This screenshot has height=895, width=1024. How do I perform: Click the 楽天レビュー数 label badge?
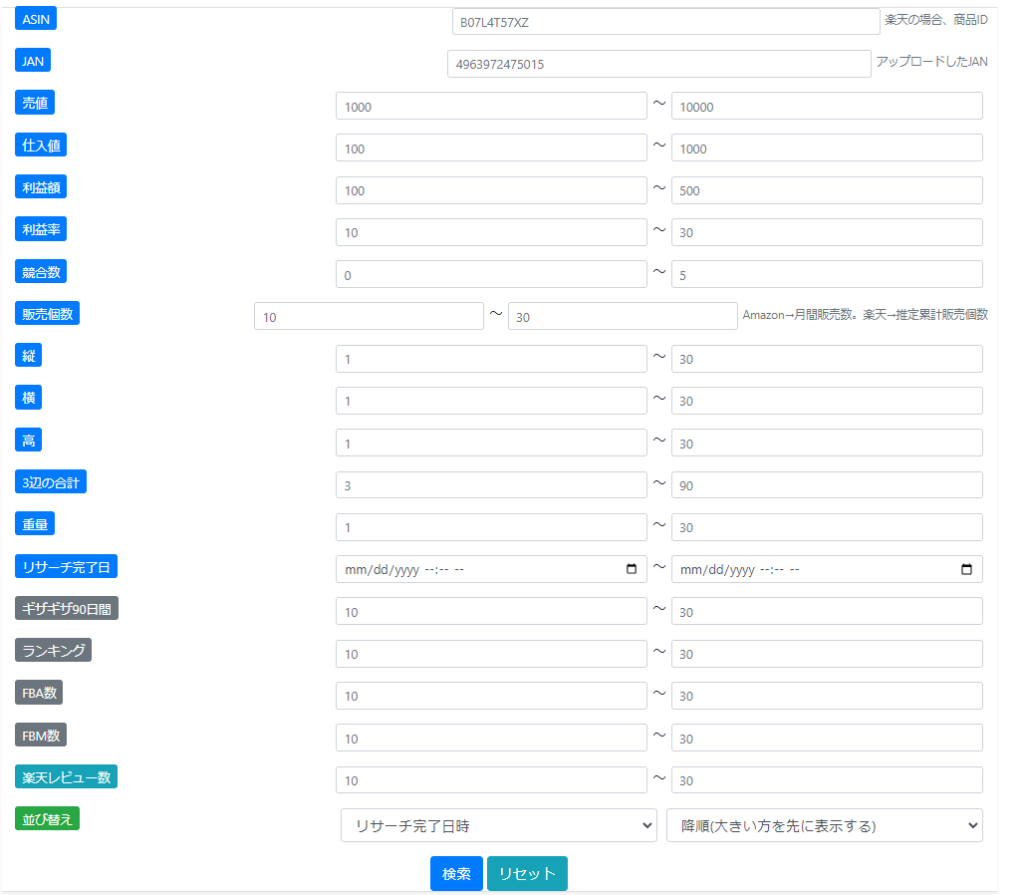[x=66, y=776]
